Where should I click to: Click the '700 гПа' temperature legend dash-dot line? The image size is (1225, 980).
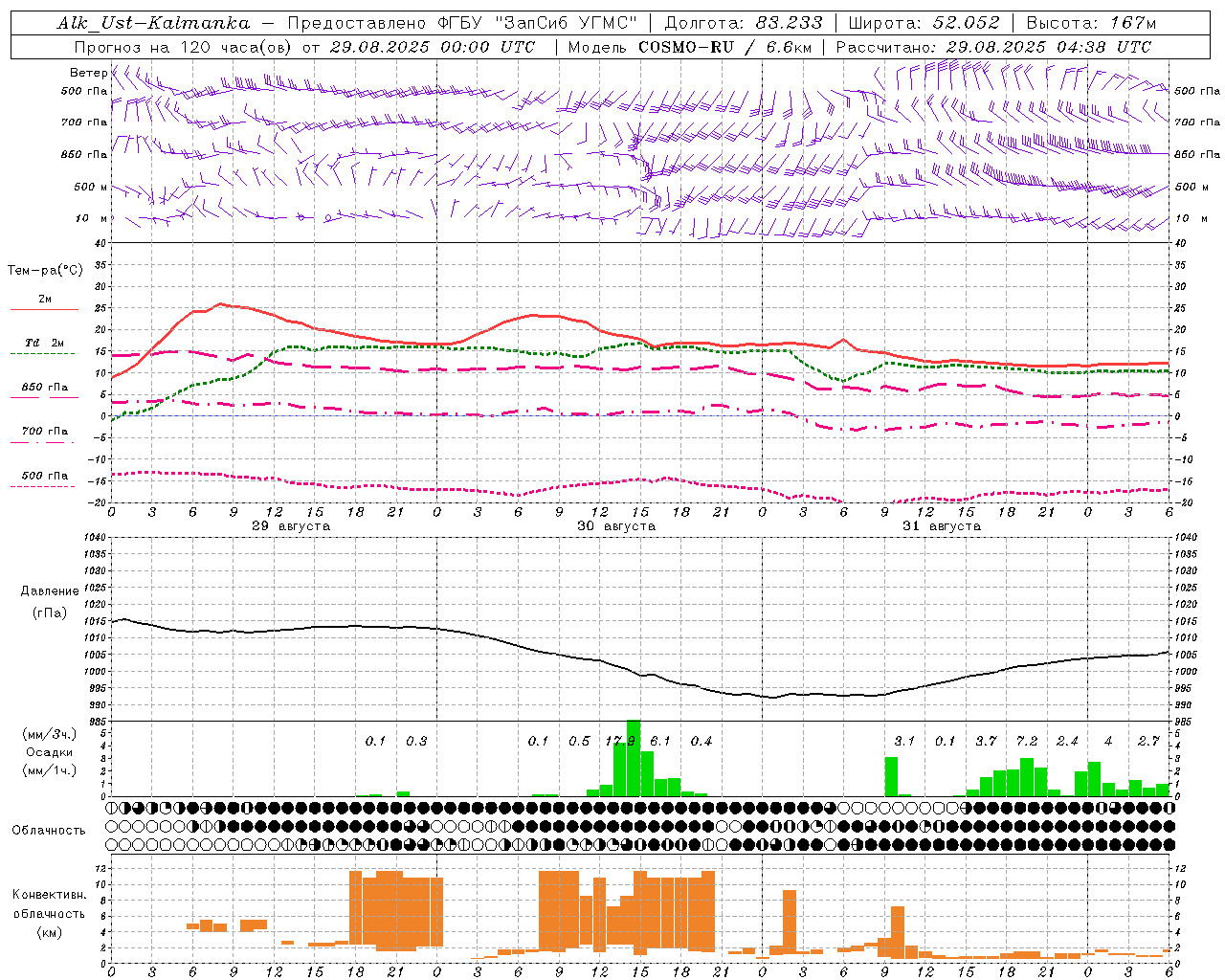[x=44, y=442]
